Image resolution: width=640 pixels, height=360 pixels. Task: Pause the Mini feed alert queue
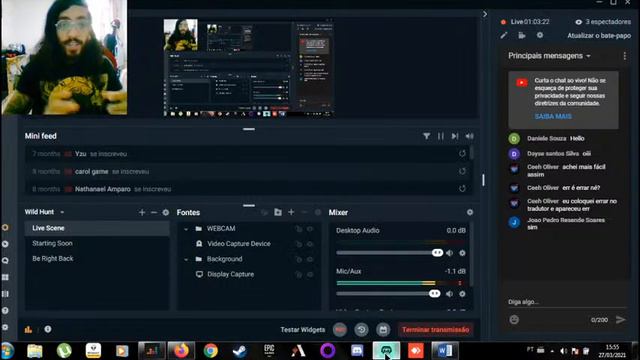pos(441,136)
